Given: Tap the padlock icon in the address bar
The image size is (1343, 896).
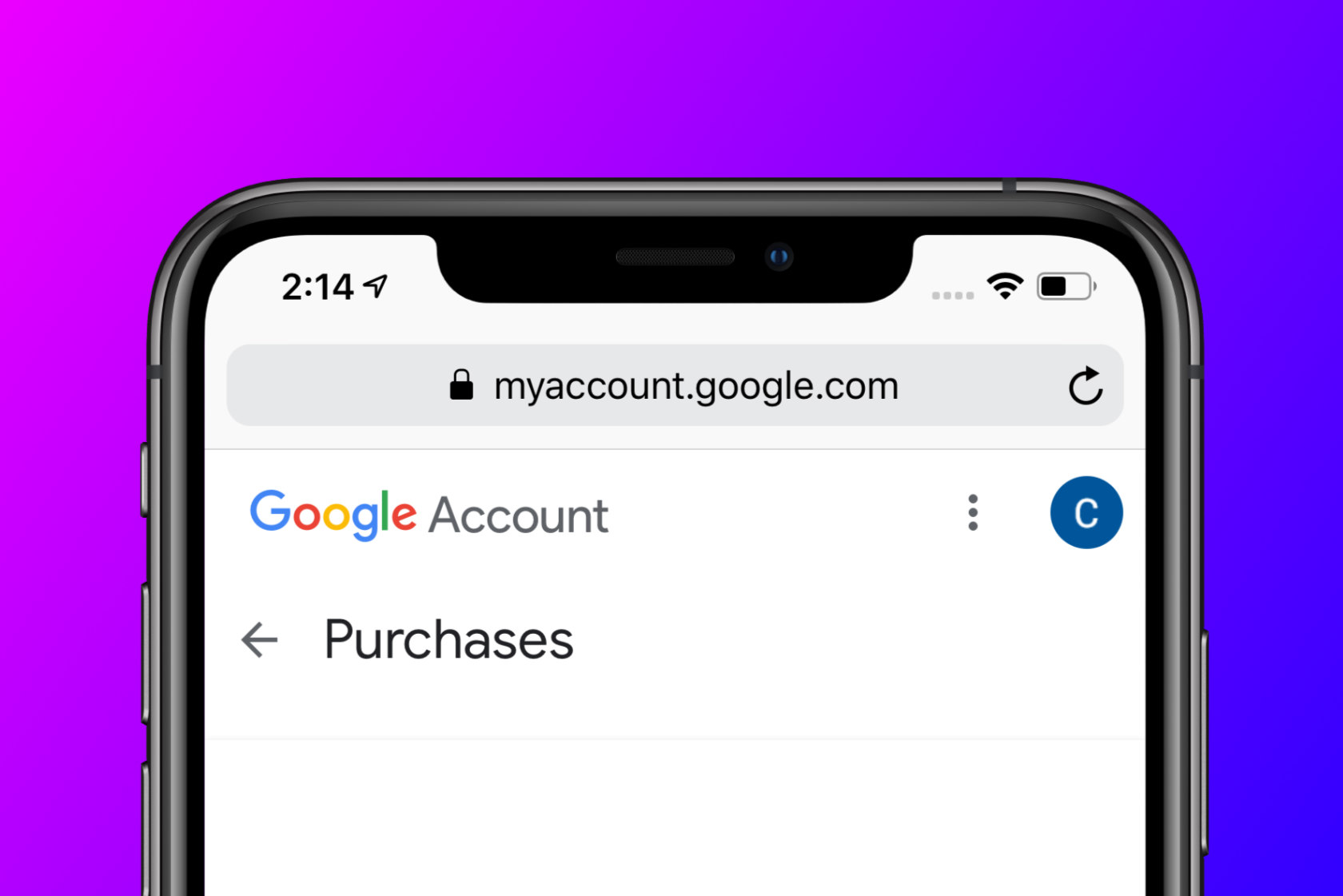Looking at the screenshot, I should point(461,384).
